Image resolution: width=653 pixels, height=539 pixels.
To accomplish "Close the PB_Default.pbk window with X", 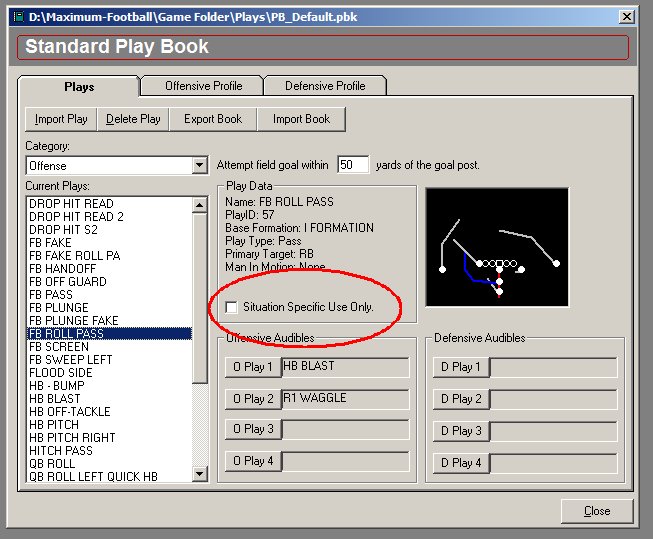I will [627, 17].
